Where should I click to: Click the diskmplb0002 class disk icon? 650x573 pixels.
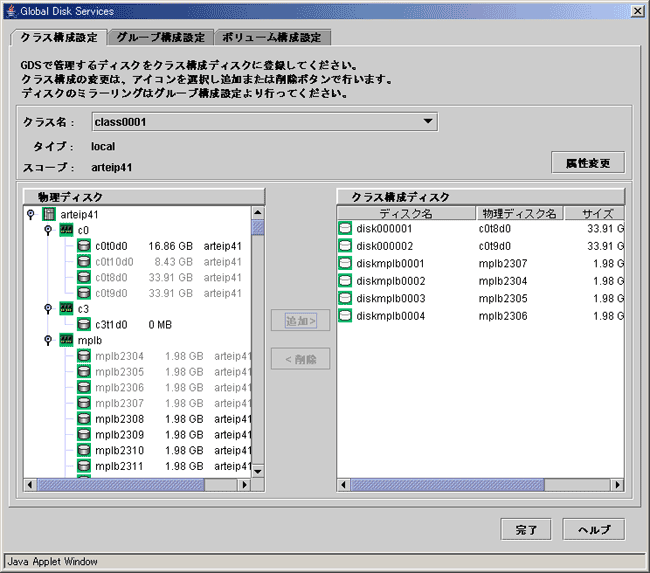click(345, 281)
